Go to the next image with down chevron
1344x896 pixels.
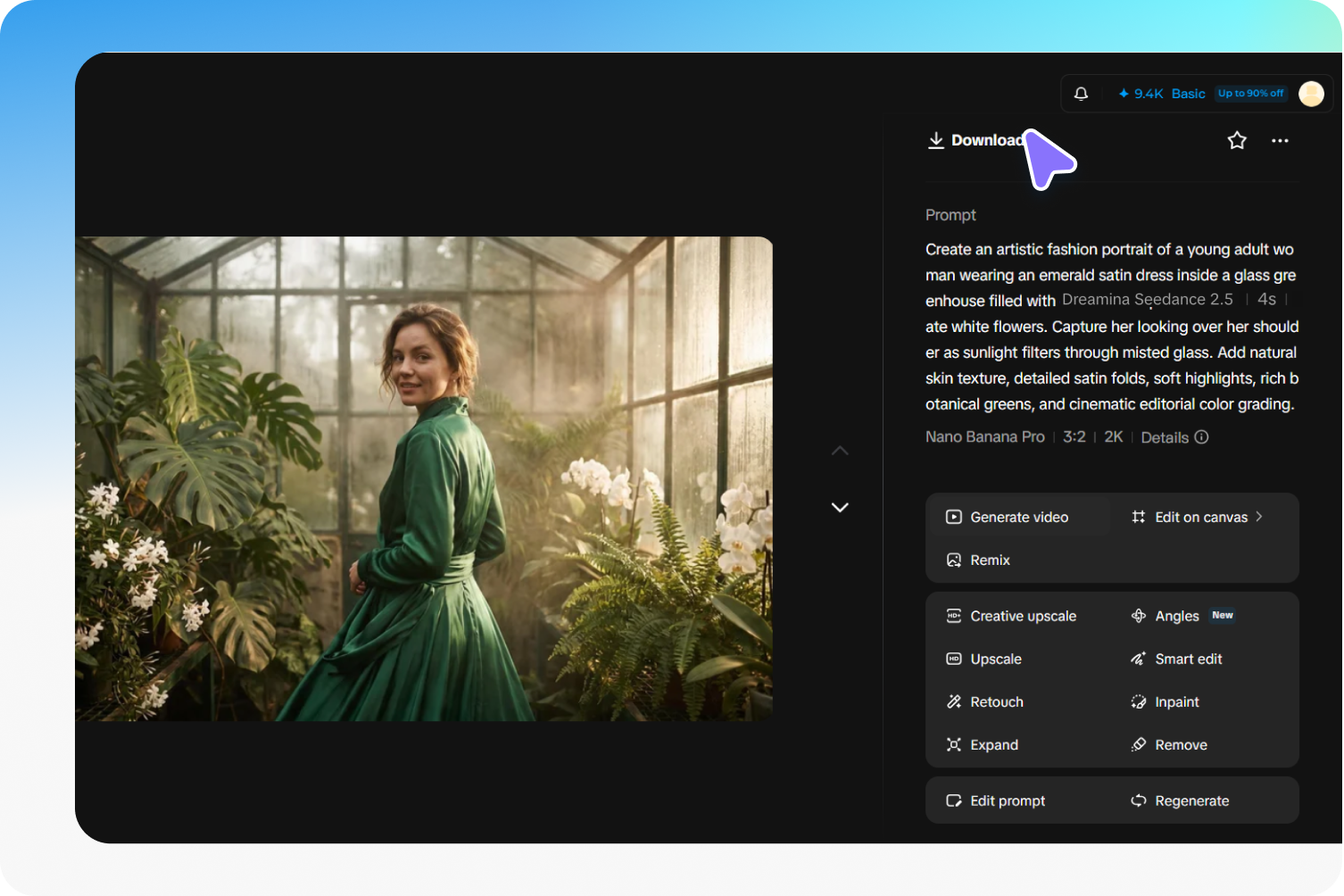(840, 507)
